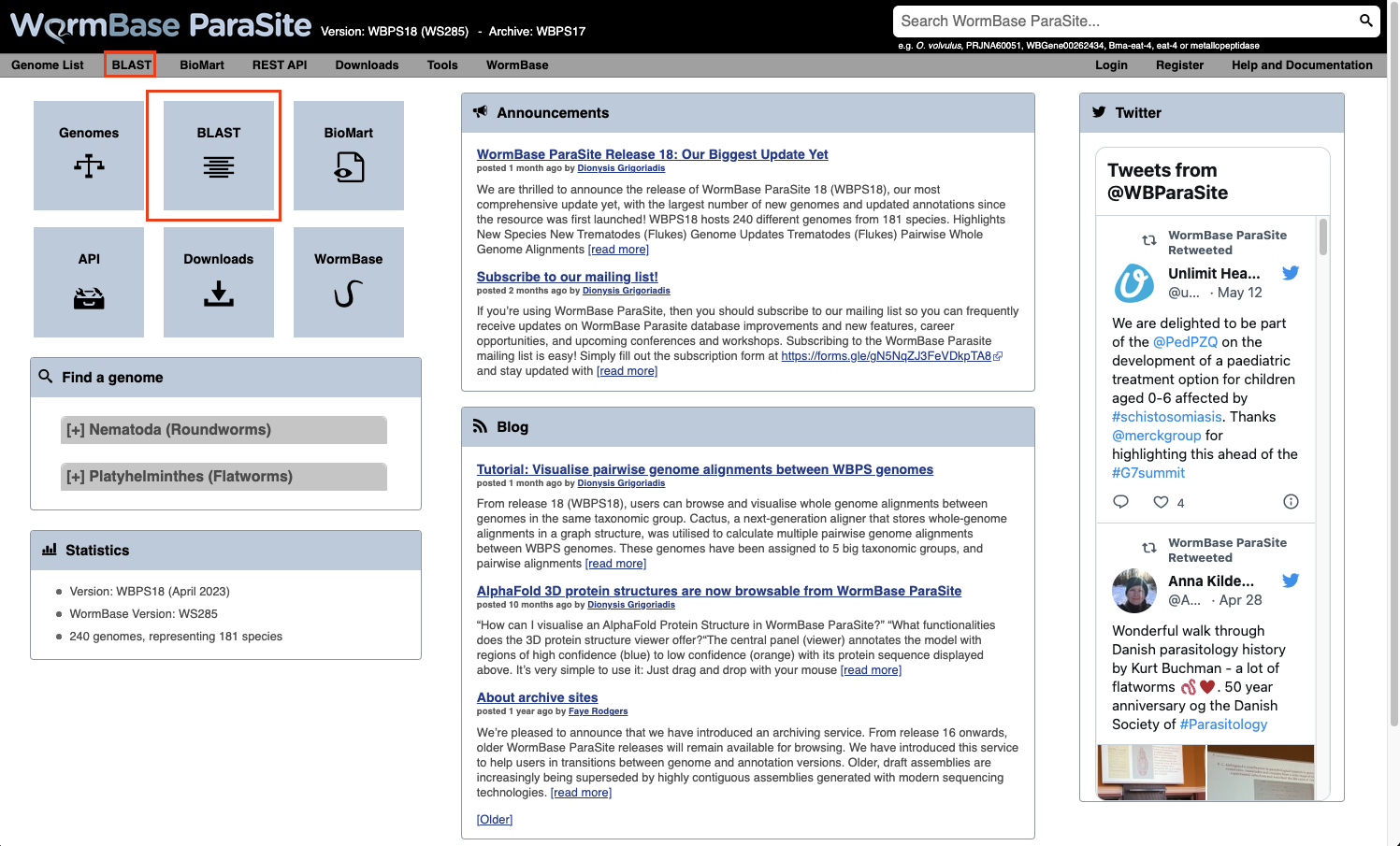Open Help and Documentation menu
The image size is (1400, 846).
1302,65
